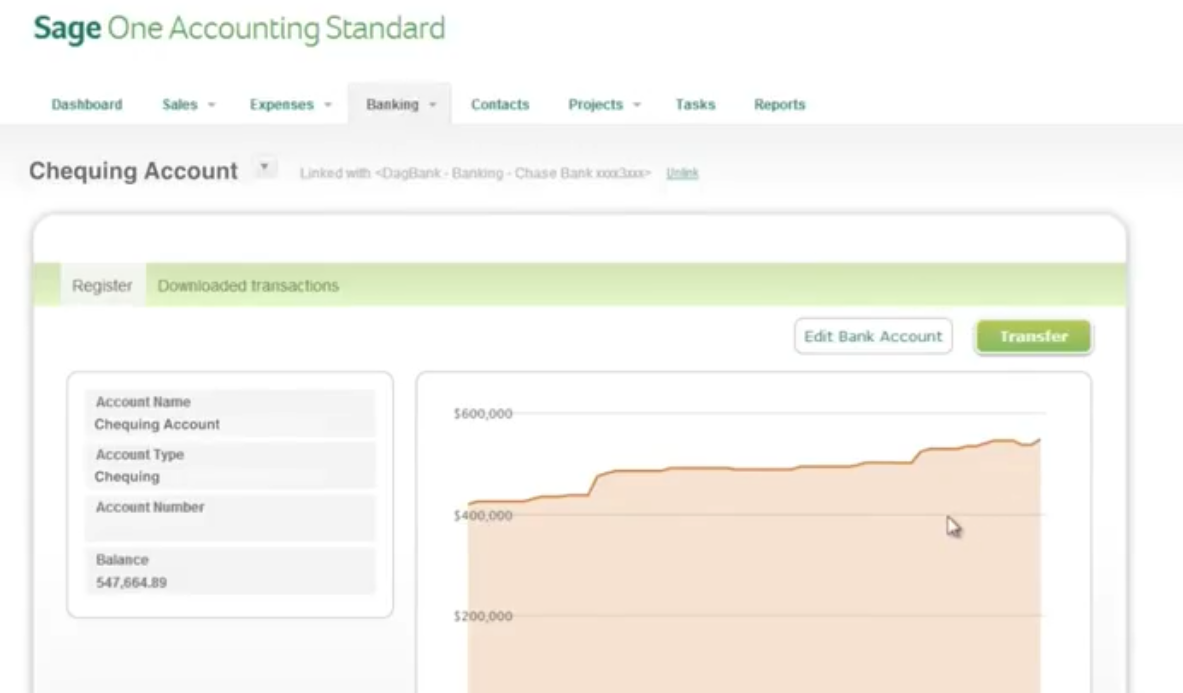The image size is (1183, 693).
Task: Click the Unlink bank link
Action: click(682, 174)
